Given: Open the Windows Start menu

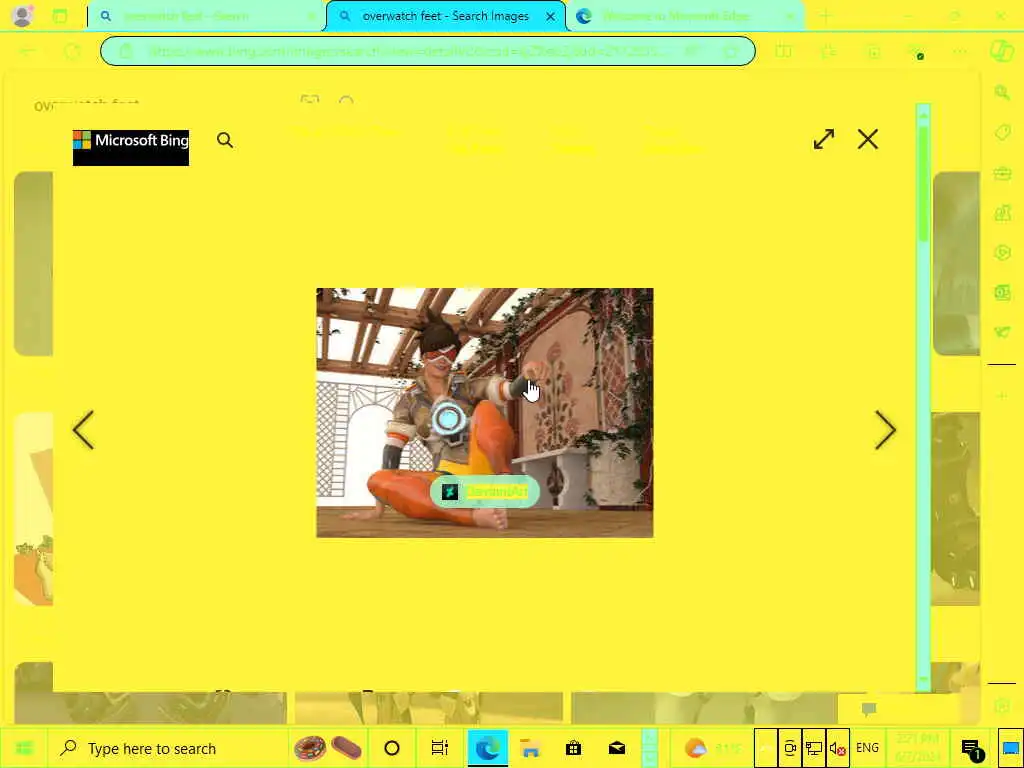Looking at the screenshot, I should (x=25, y=748).
